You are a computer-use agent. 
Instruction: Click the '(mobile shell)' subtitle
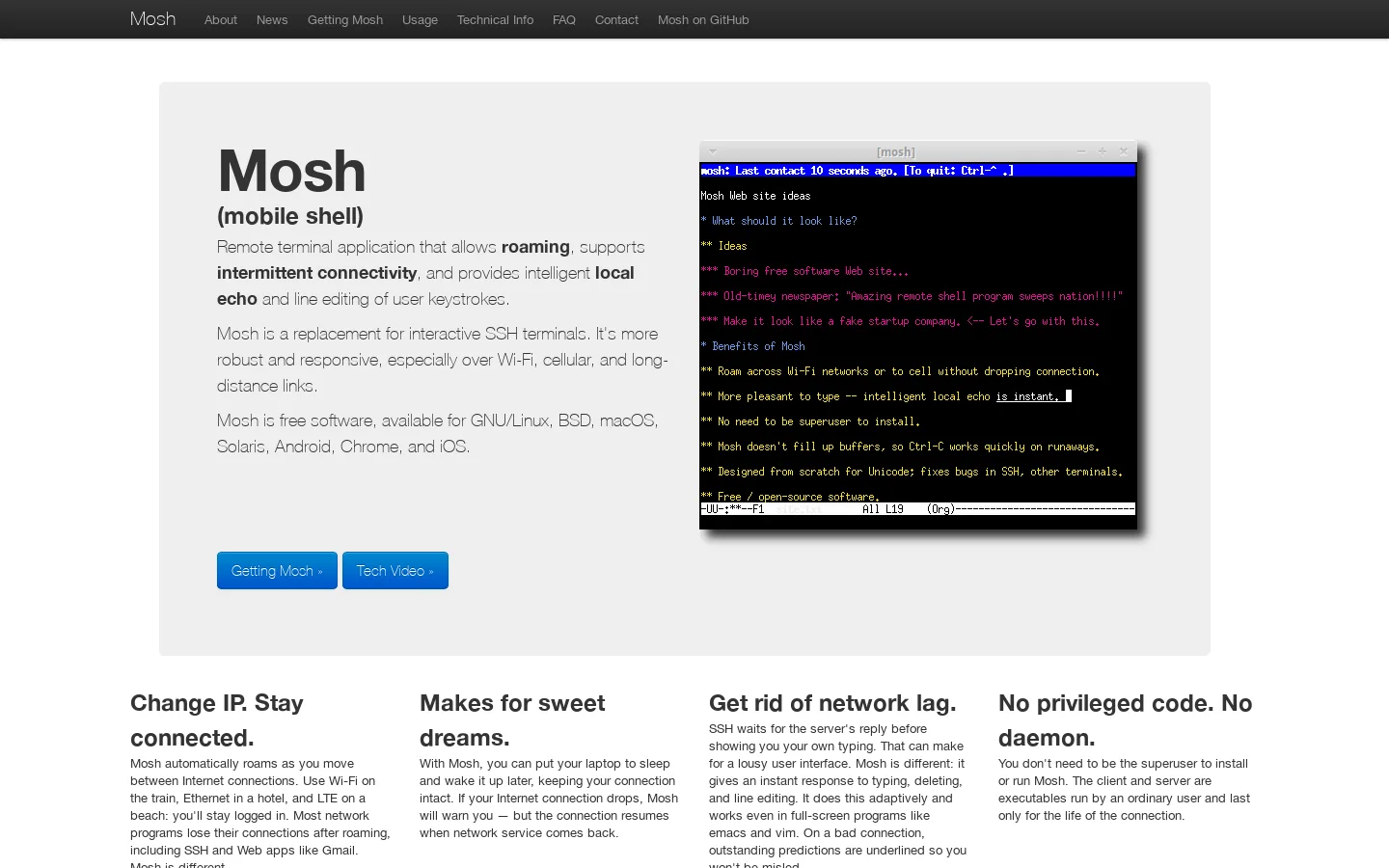point(290,216)
